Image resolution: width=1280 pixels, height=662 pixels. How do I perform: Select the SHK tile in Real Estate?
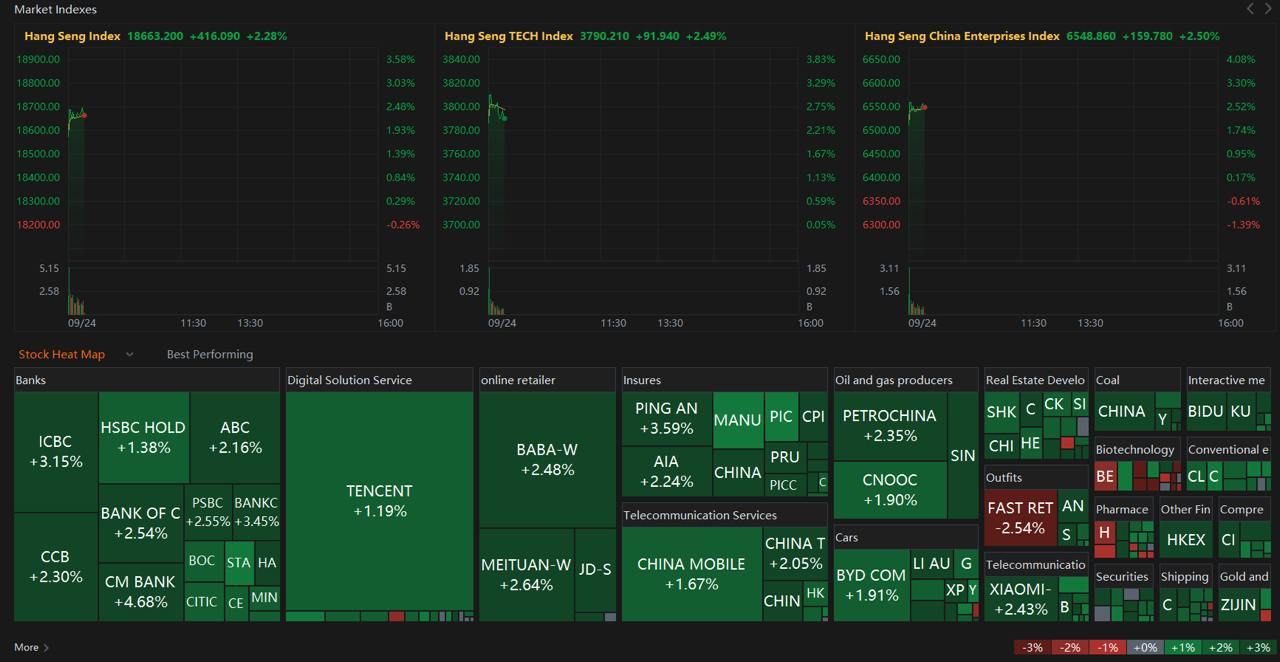pyautogui.click(x=1001, y=412)
